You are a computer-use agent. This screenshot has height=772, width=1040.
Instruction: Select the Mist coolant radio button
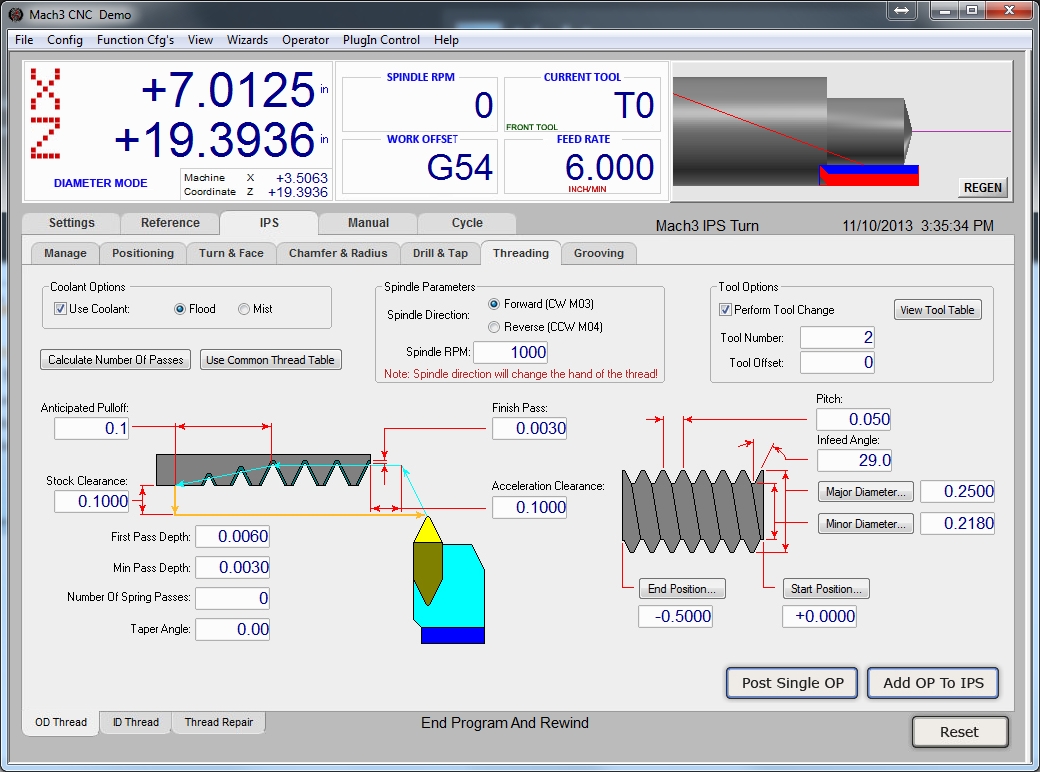(x=243, y=309)
